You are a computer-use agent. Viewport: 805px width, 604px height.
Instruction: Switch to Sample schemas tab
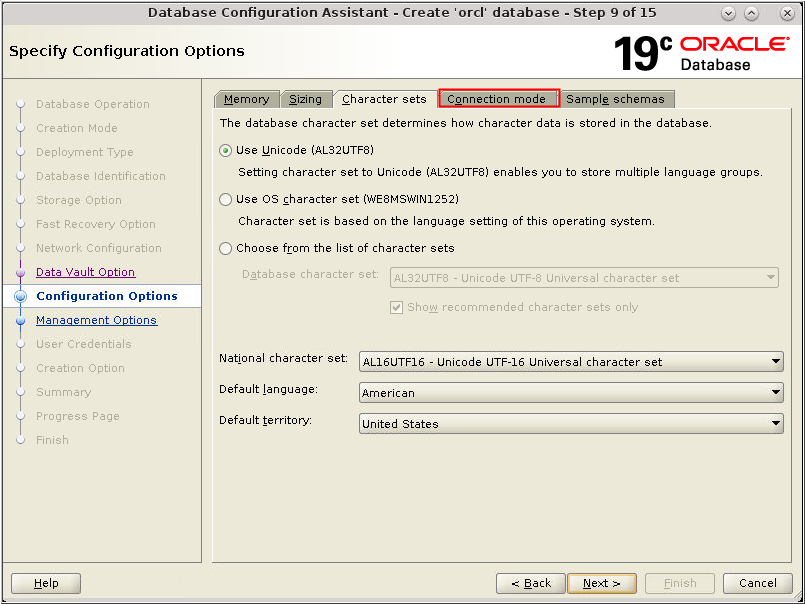[x=616, y=99]
